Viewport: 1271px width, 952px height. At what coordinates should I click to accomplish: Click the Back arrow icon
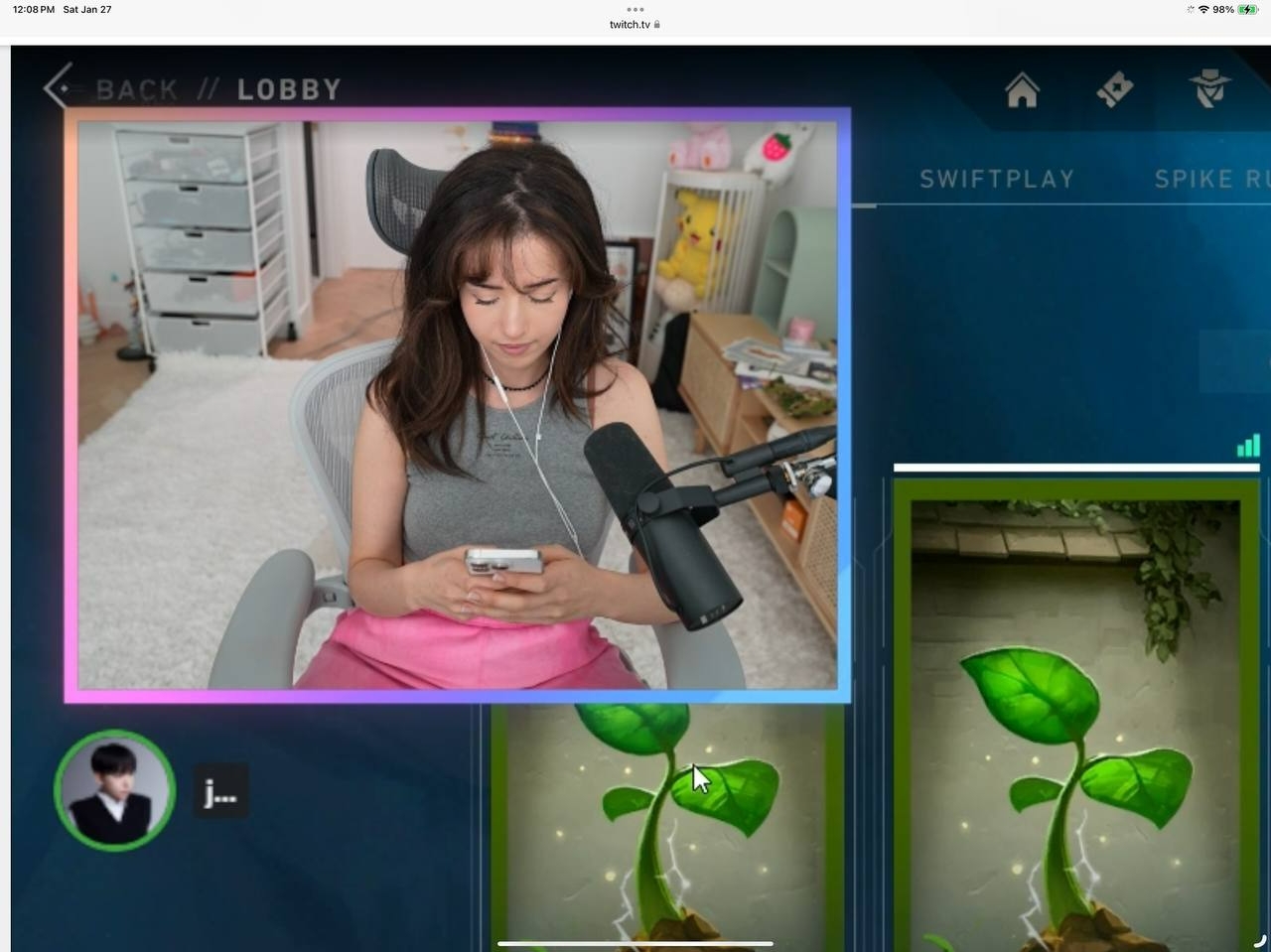tap(58, 87)
